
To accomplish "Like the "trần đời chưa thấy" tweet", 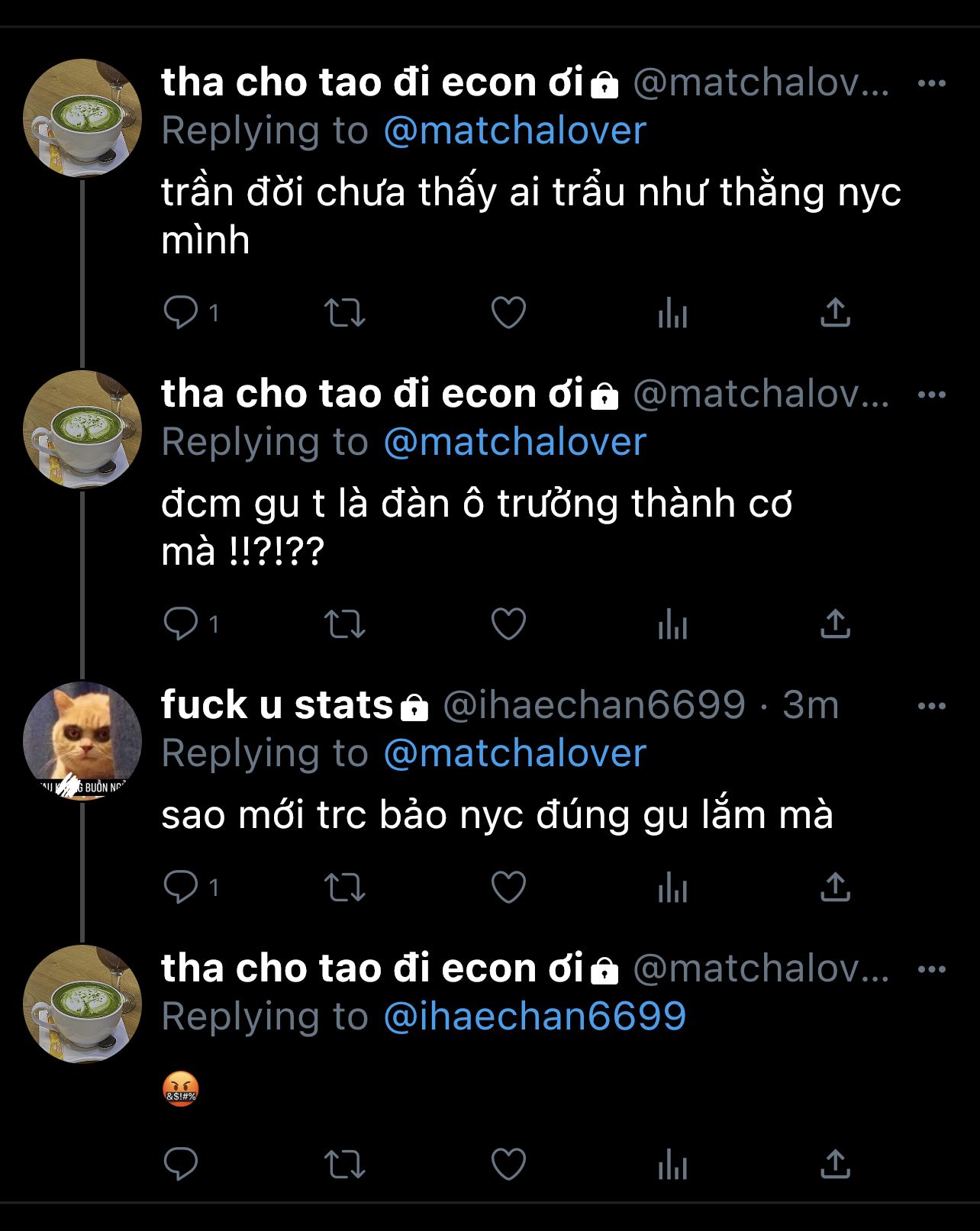I will coord(508,313).
